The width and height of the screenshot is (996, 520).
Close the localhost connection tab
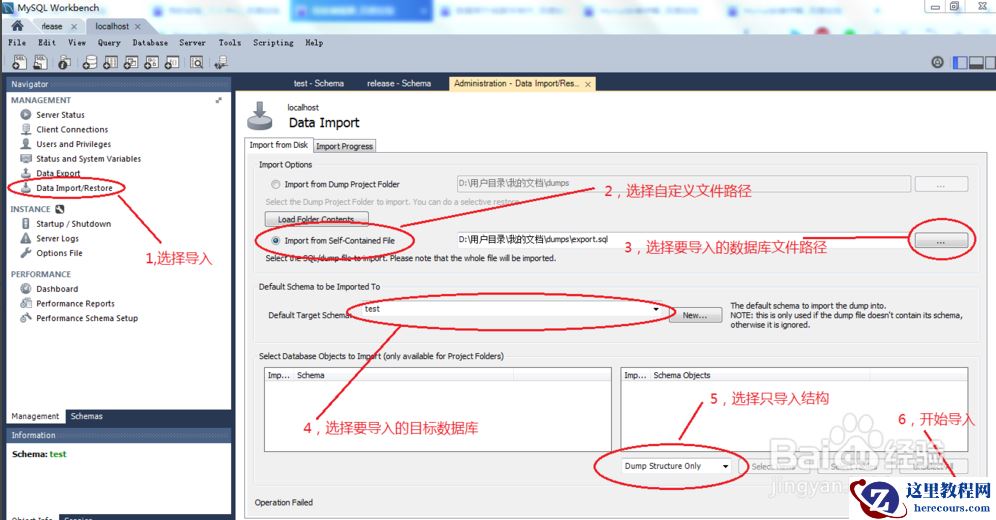tap(137, 27)
